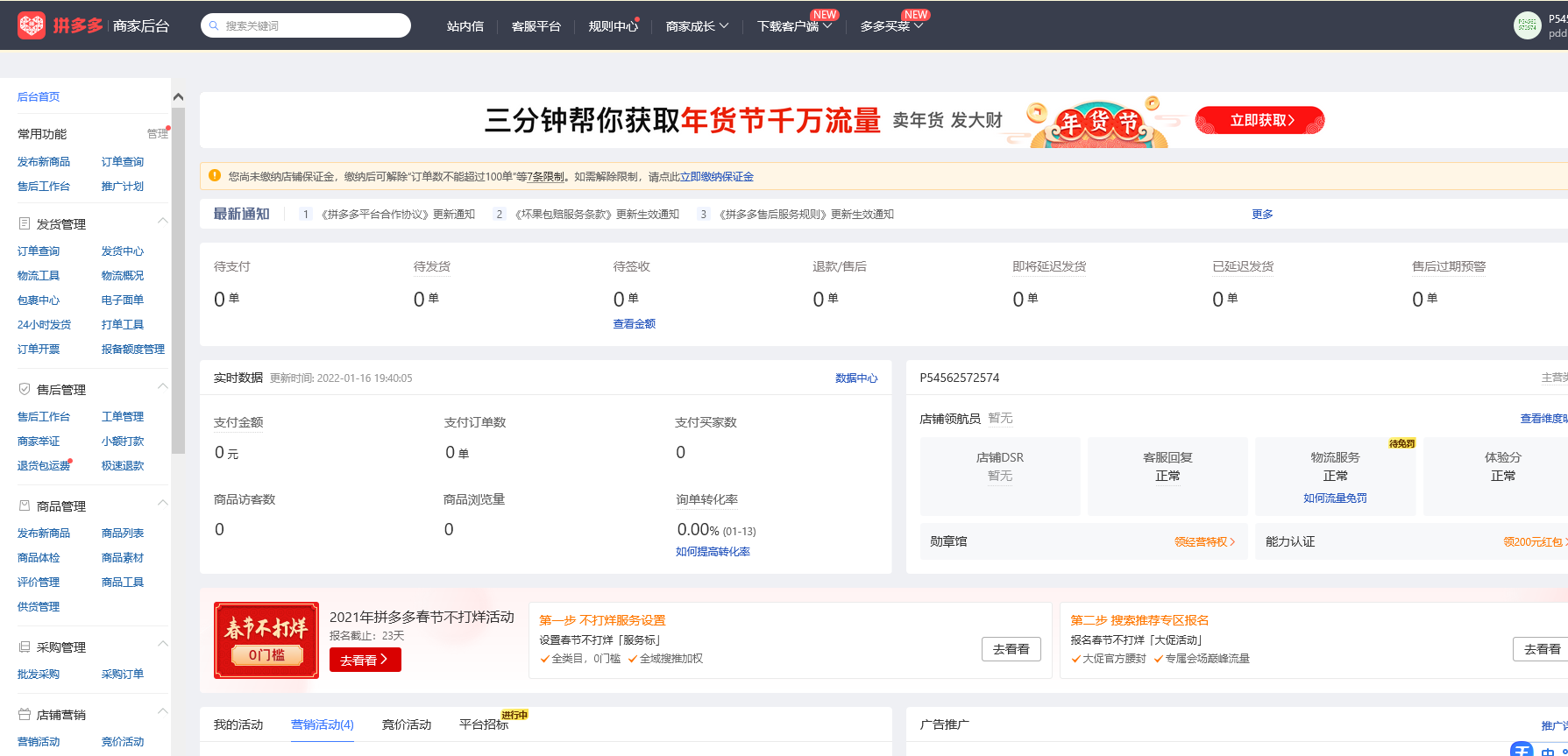Switch to 我的活动 tab
This screenshot has width=1568, height=756.
coord(238,724)
